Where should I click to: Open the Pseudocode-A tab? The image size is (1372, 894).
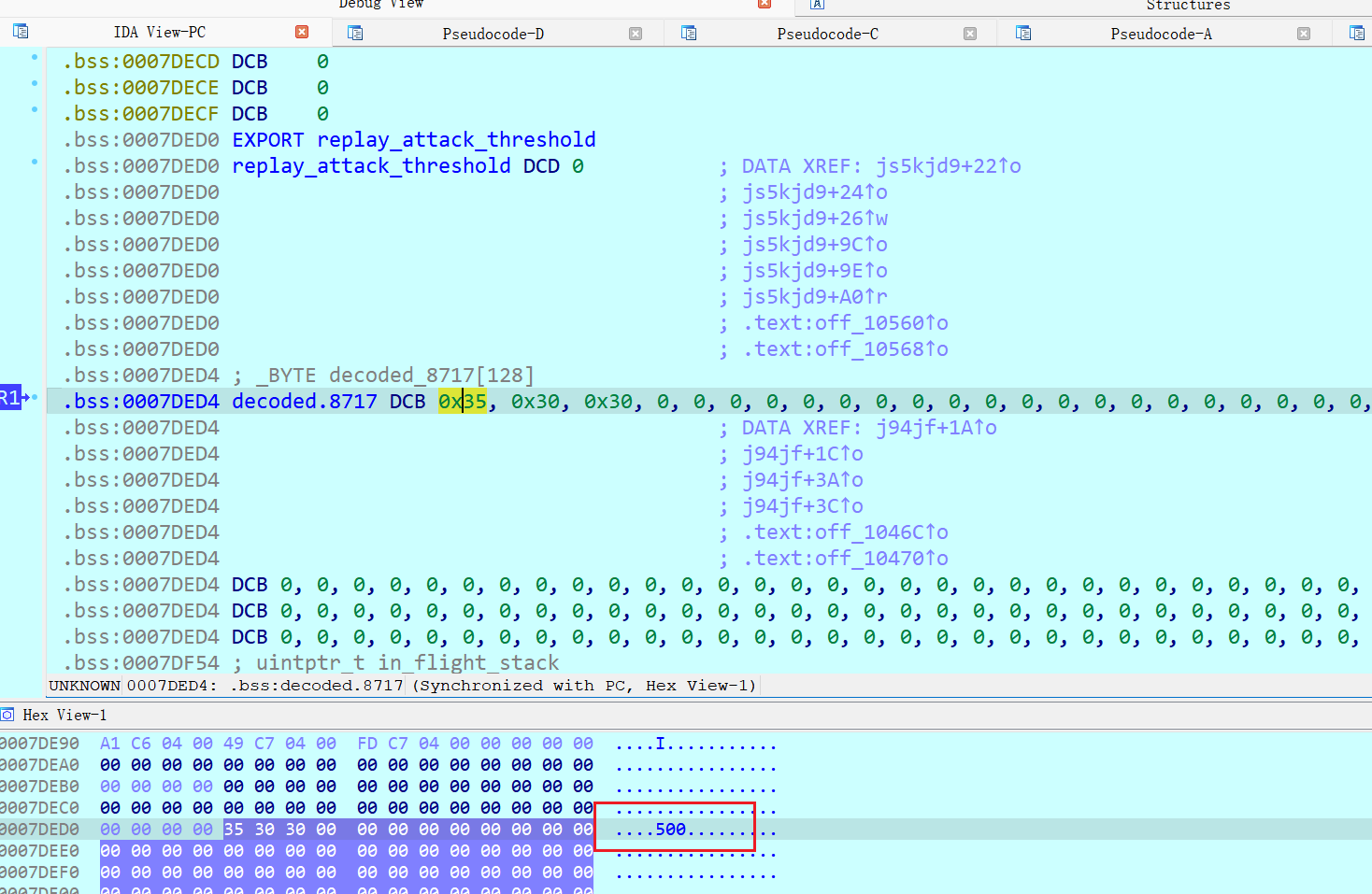pos(1161,34)
